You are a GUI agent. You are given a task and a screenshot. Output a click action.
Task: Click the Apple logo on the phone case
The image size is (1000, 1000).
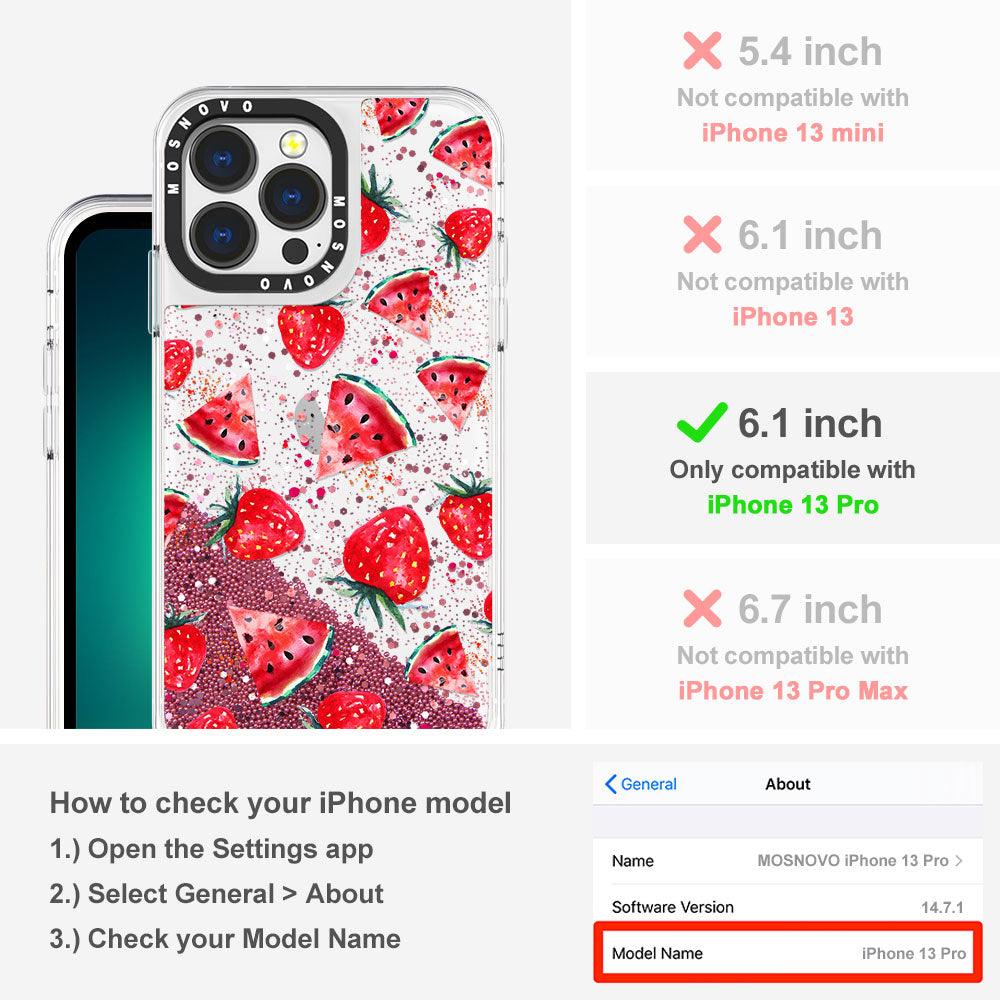[309, 422]
